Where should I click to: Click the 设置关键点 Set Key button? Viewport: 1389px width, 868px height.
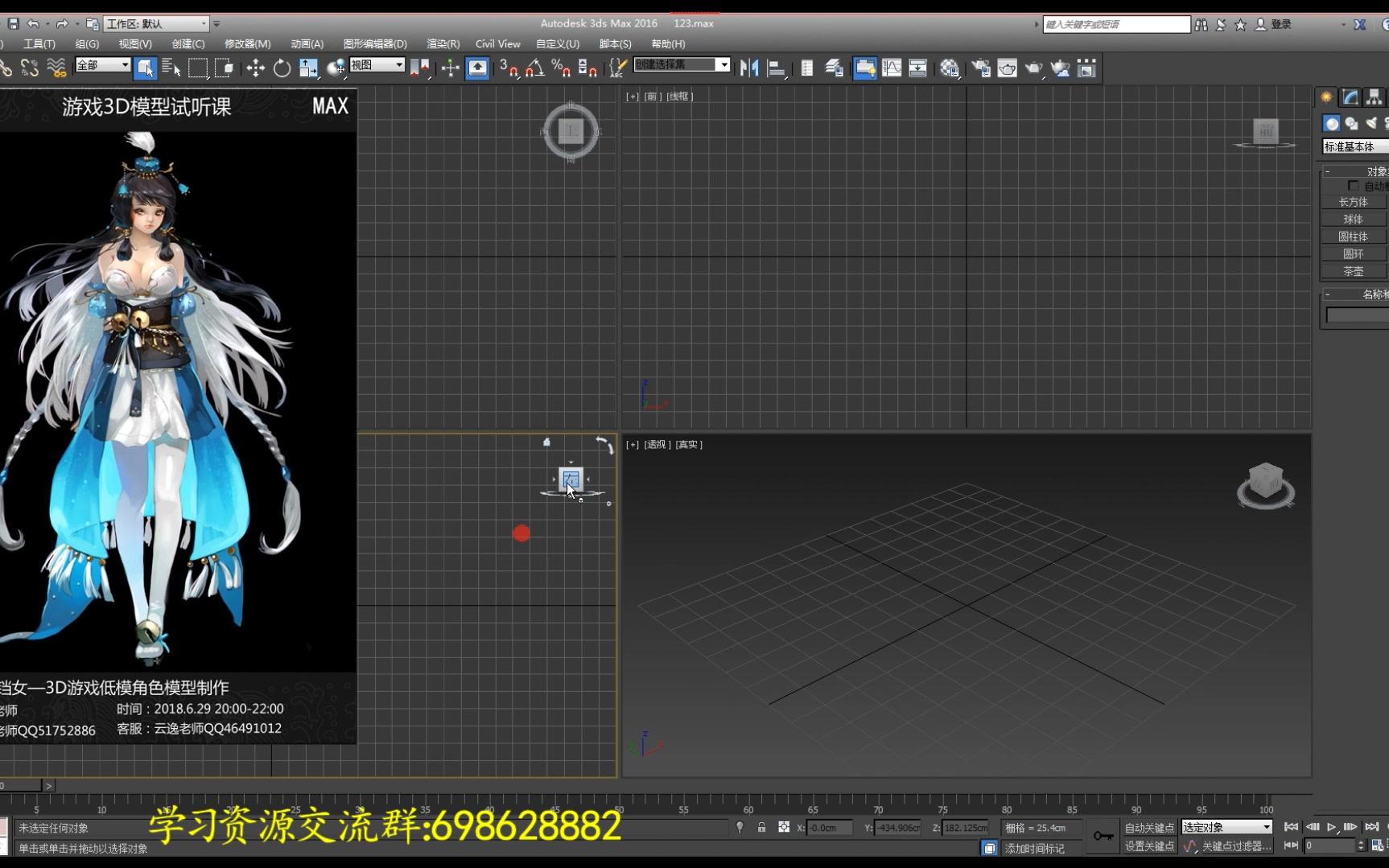[1149, 846]
